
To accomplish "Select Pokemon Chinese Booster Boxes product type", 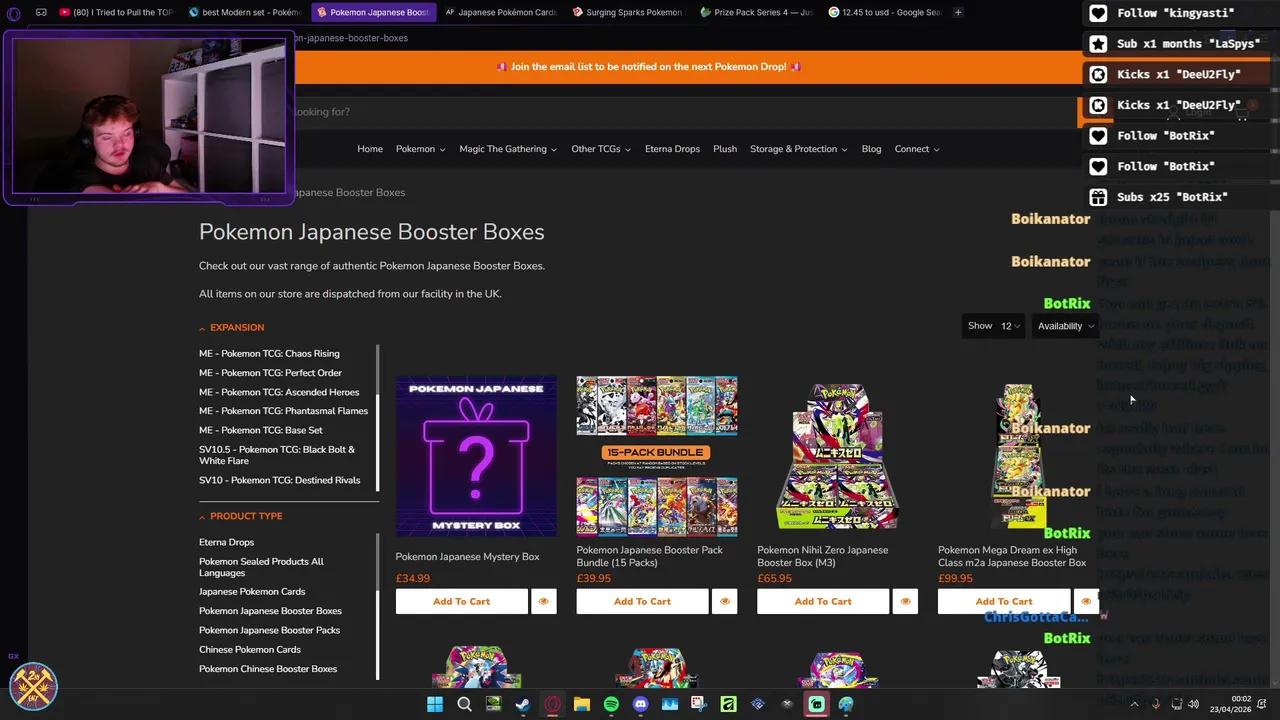I will tap(268, 669).
